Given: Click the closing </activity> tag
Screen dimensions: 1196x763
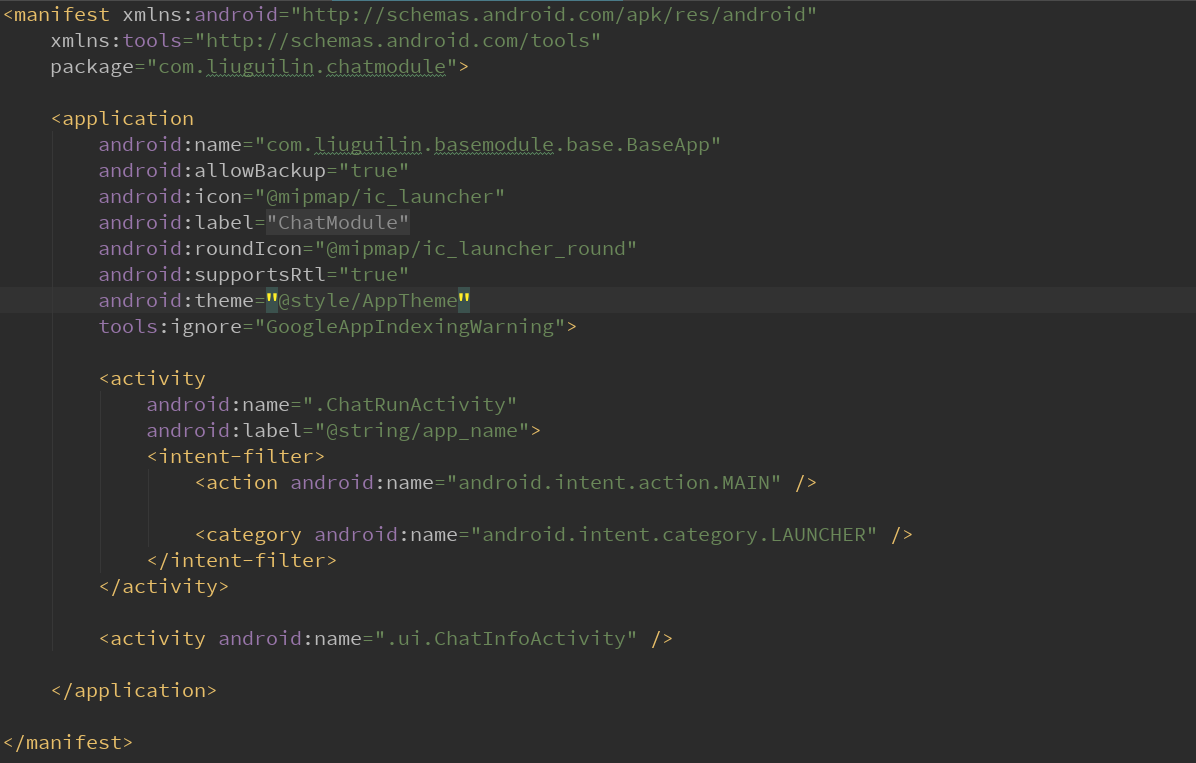Looking at the screenshot, I should [x=164, y=586].
